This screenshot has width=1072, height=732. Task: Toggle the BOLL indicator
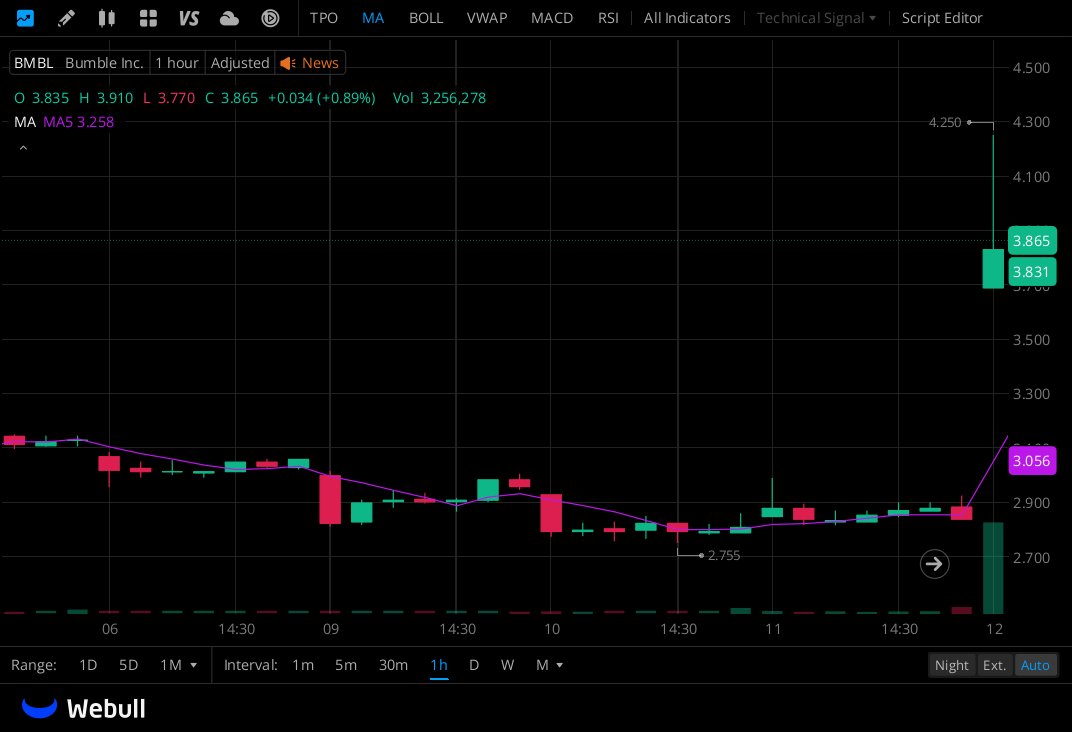(426, 18)
